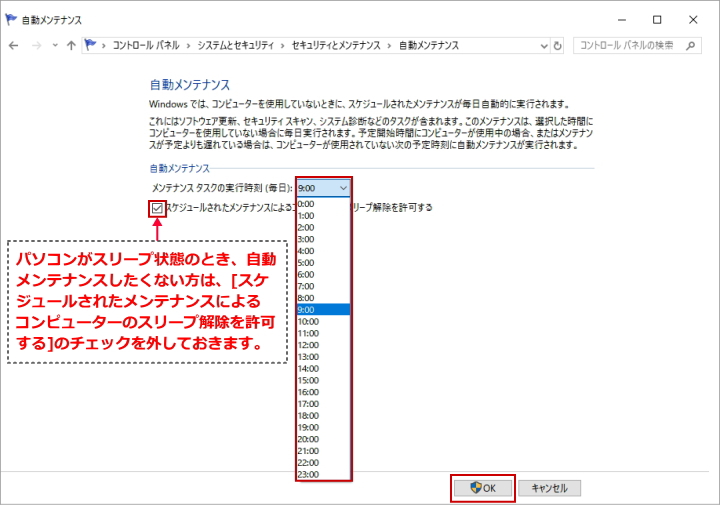This screenshot has height=505, width=720.
Task: Click the up-one-level arrow icon
Action: click(x=71, y=45)
